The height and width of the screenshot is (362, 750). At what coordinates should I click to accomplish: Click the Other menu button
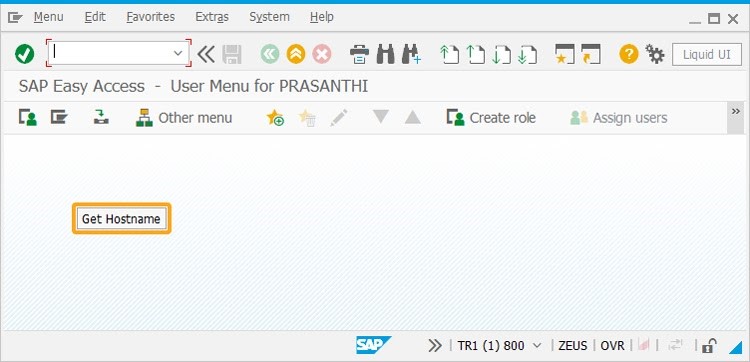tap(184, 118)
